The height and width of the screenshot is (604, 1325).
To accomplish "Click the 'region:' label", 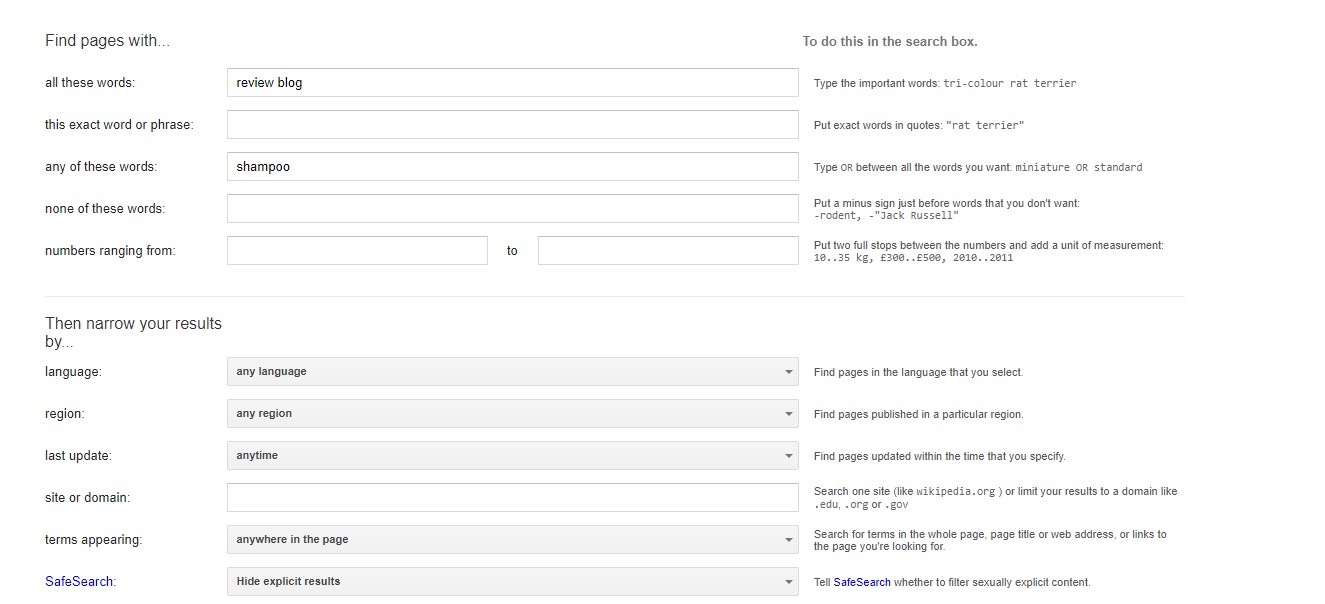I will pos(65,413).
